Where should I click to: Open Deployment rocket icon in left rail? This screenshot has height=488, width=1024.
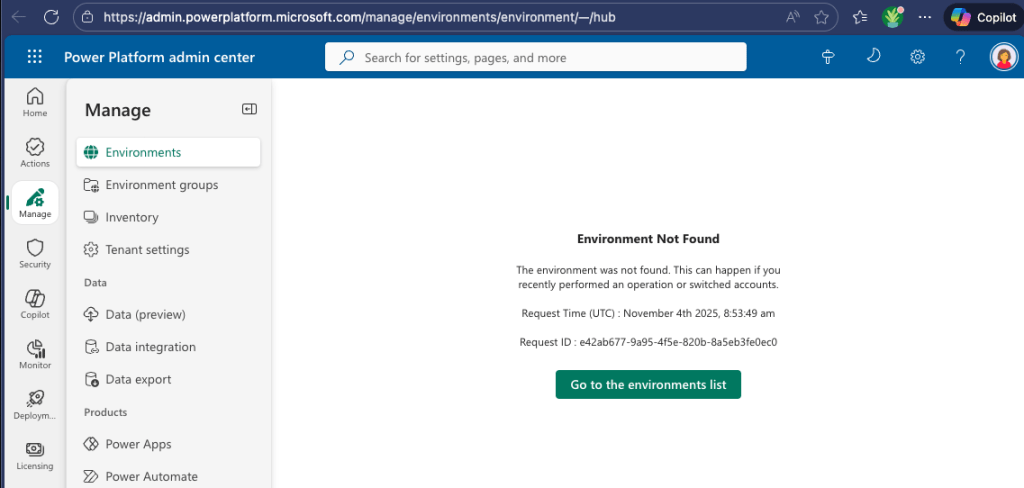tap(35, 404)
